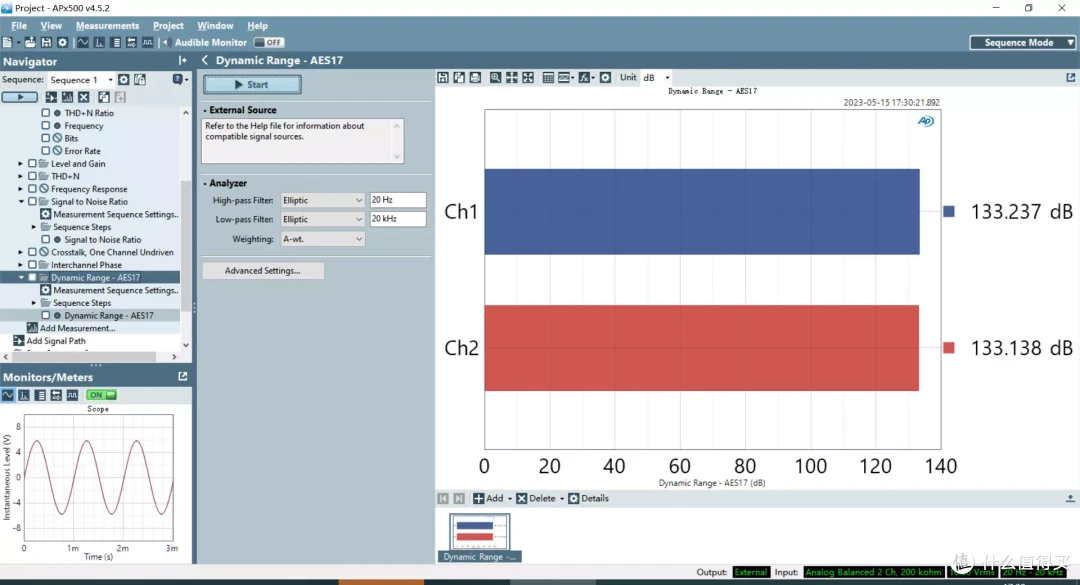Click the Add Measurement to sequence icon
Screen dimensions: 1080x585
click(x=68, y=97)
